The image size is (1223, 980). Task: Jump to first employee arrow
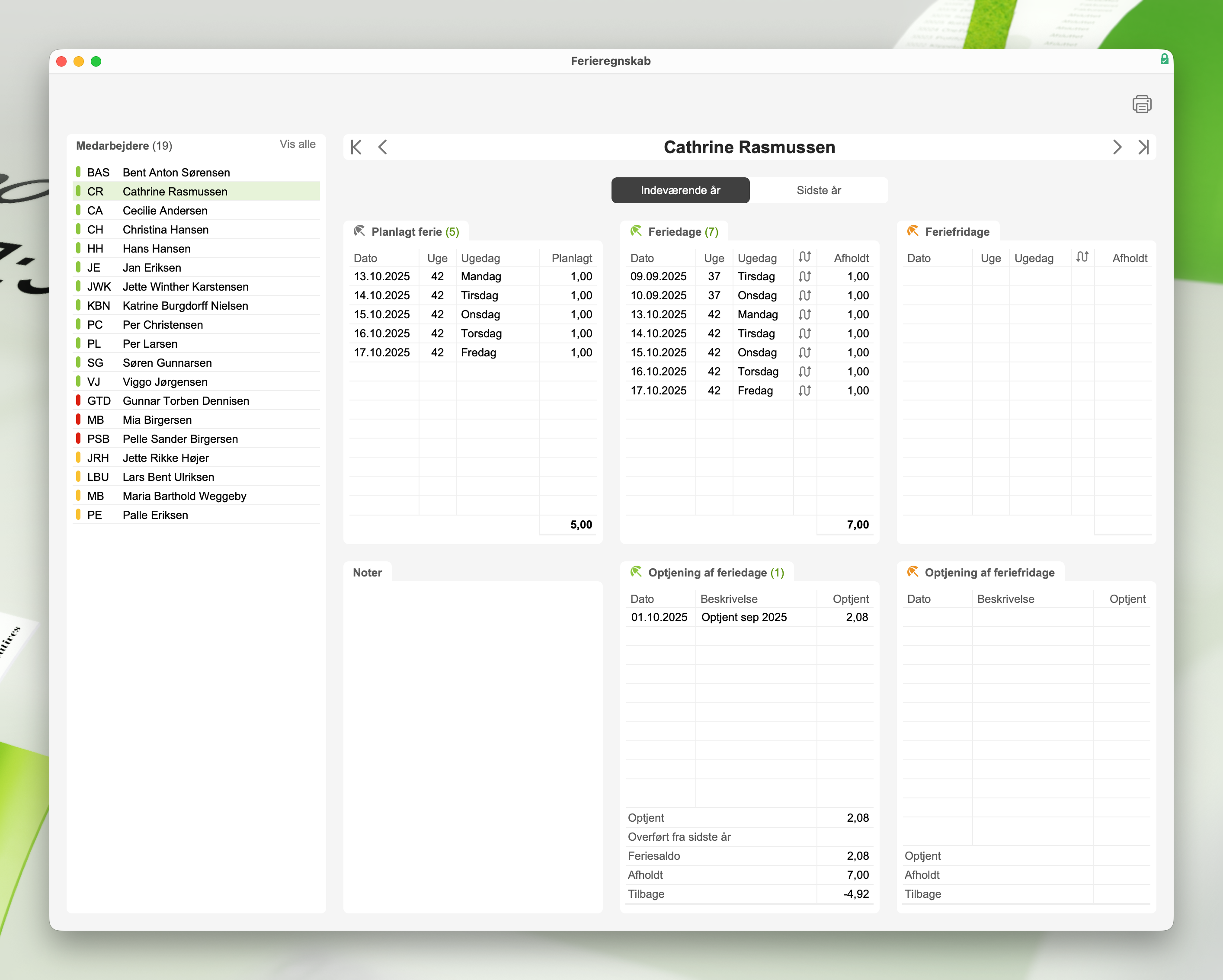click(x=356, y=147)
